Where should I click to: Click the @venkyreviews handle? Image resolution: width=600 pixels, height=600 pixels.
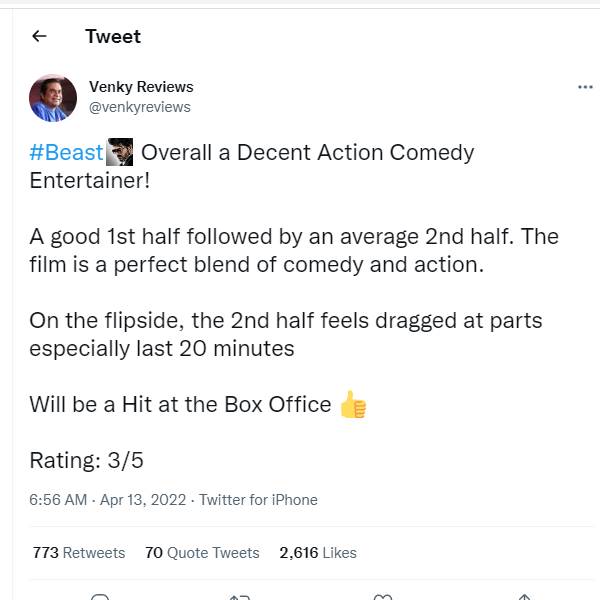click(x=139, y=107)
